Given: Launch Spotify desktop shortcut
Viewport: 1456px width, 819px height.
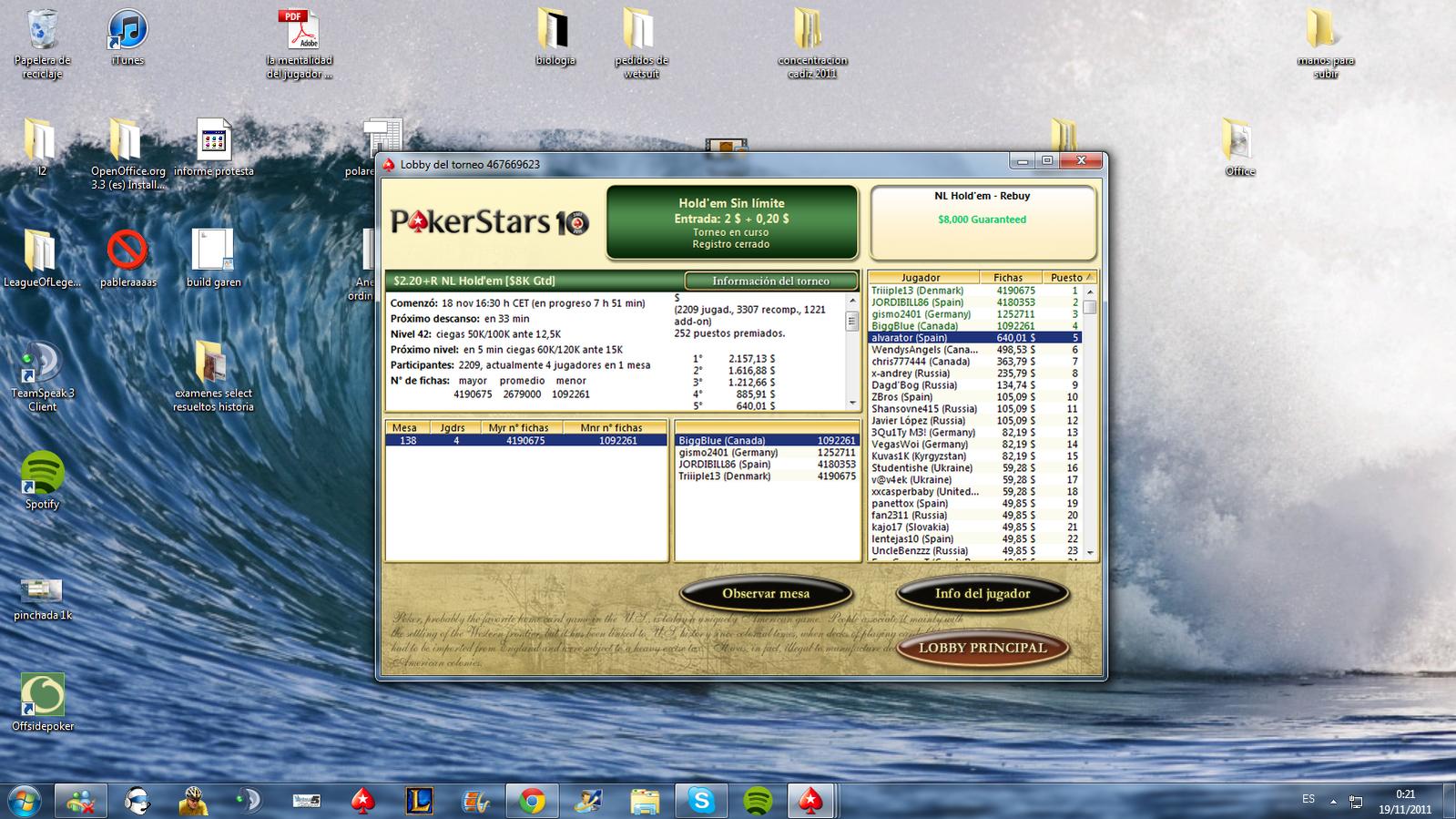Looking at the screenshot, I should coord(42,480).
